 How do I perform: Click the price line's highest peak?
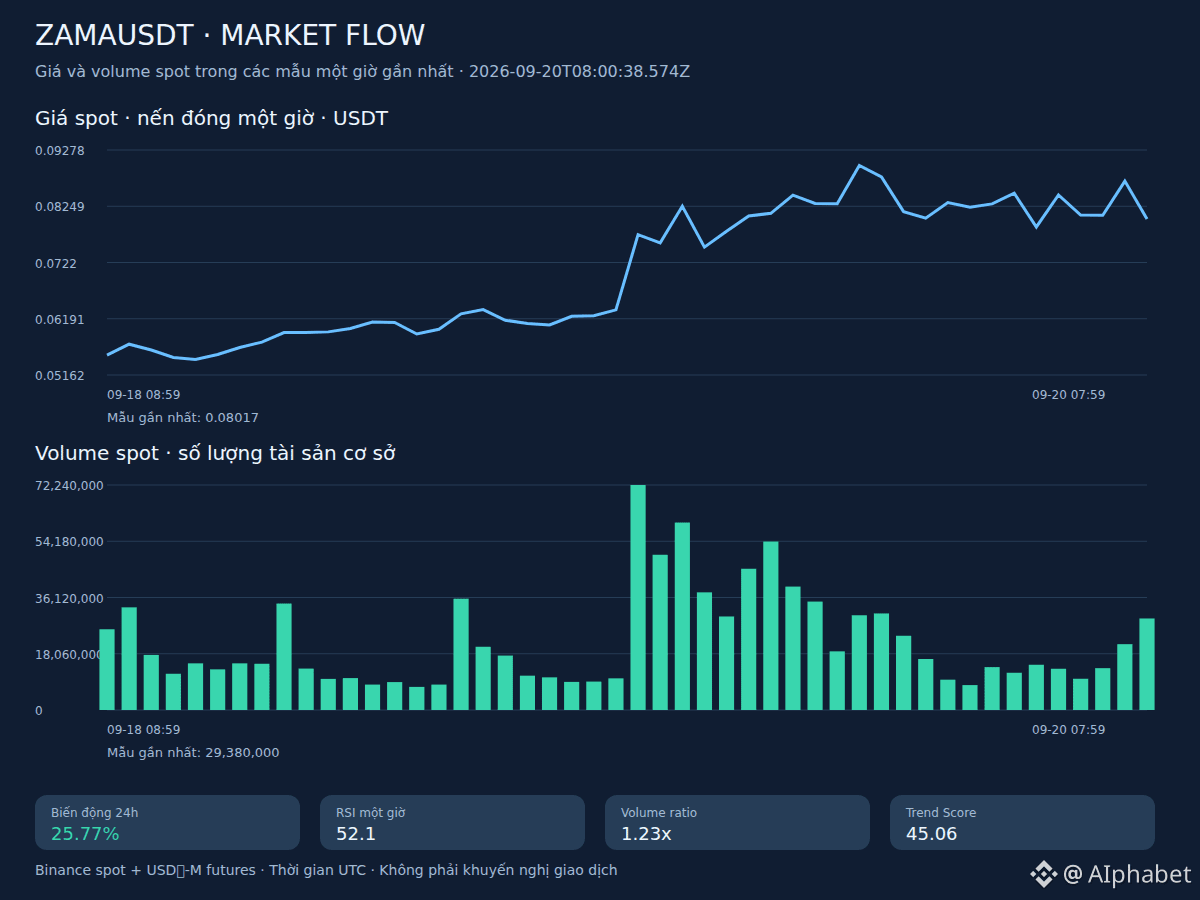tap(859, 166)
